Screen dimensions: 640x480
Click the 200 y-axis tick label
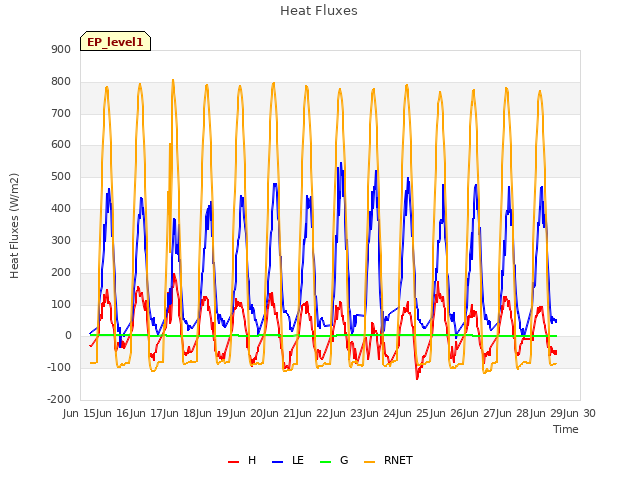click(x=61, y=272)
